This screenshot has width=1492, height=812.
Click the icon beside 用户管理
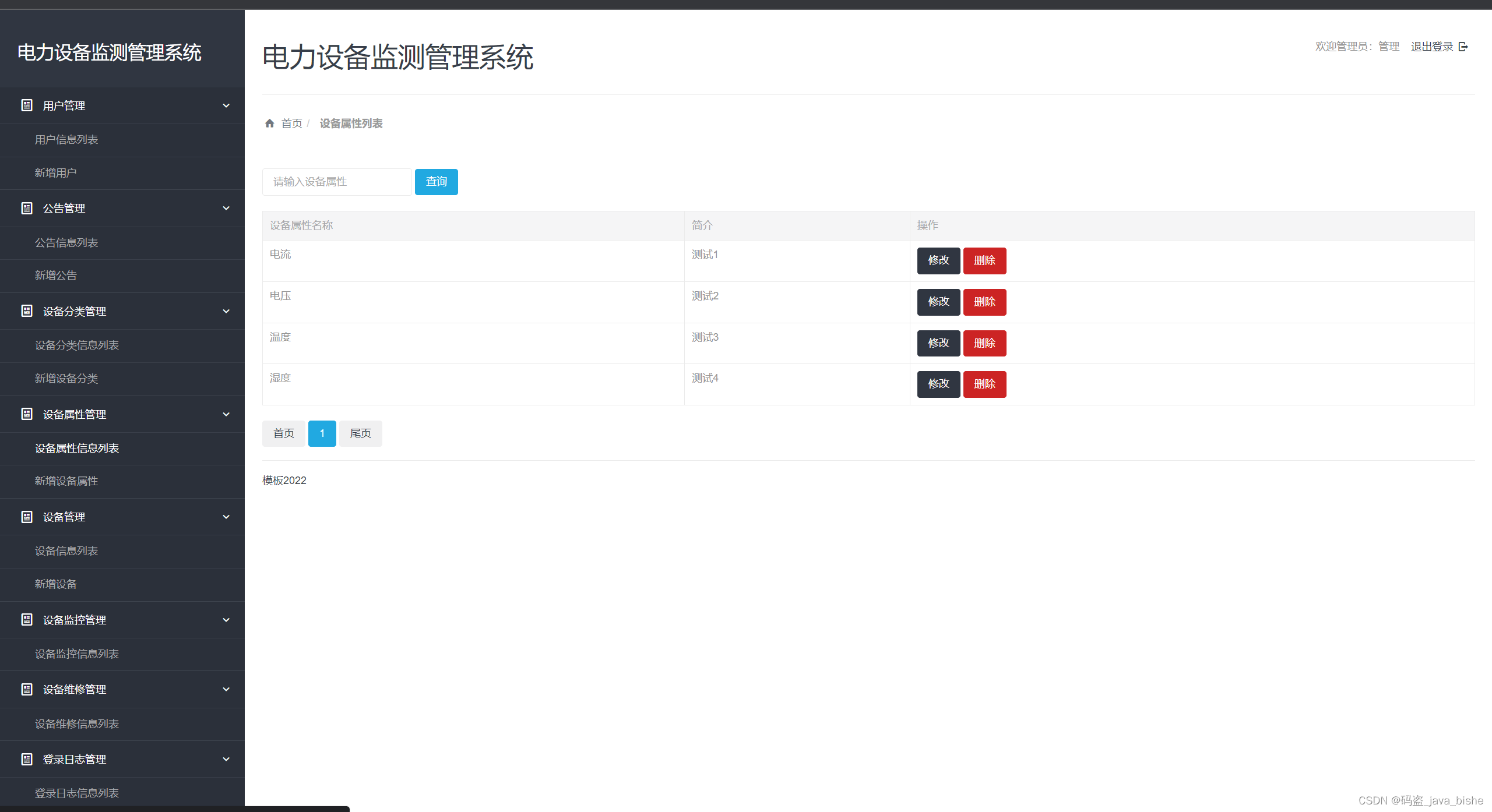click(27, 105)
